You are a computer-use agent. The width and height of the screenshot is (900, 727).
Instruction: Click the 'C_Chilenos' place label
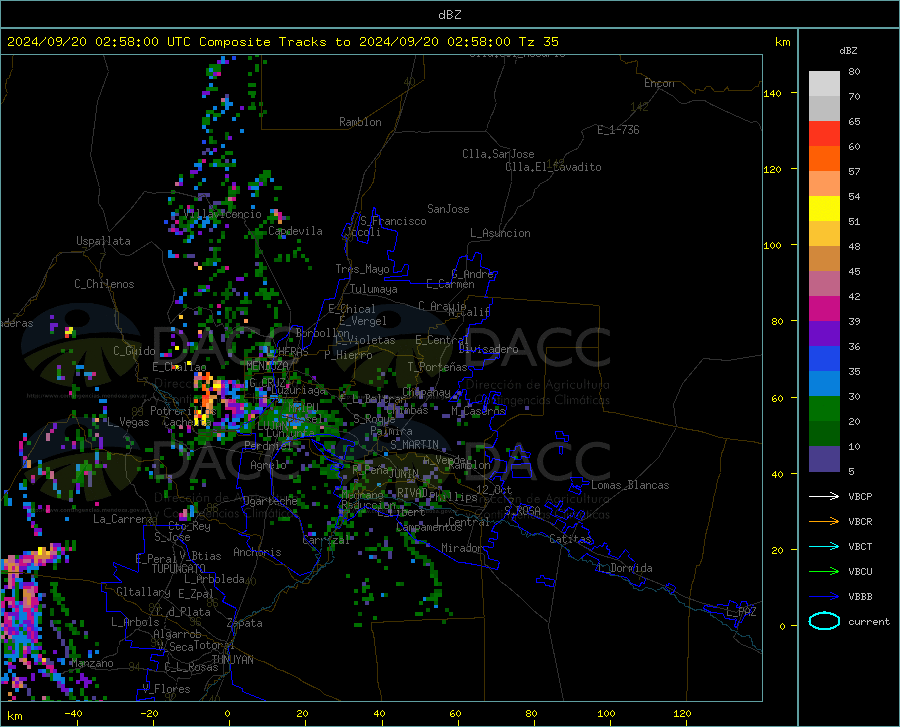point(104,284)
